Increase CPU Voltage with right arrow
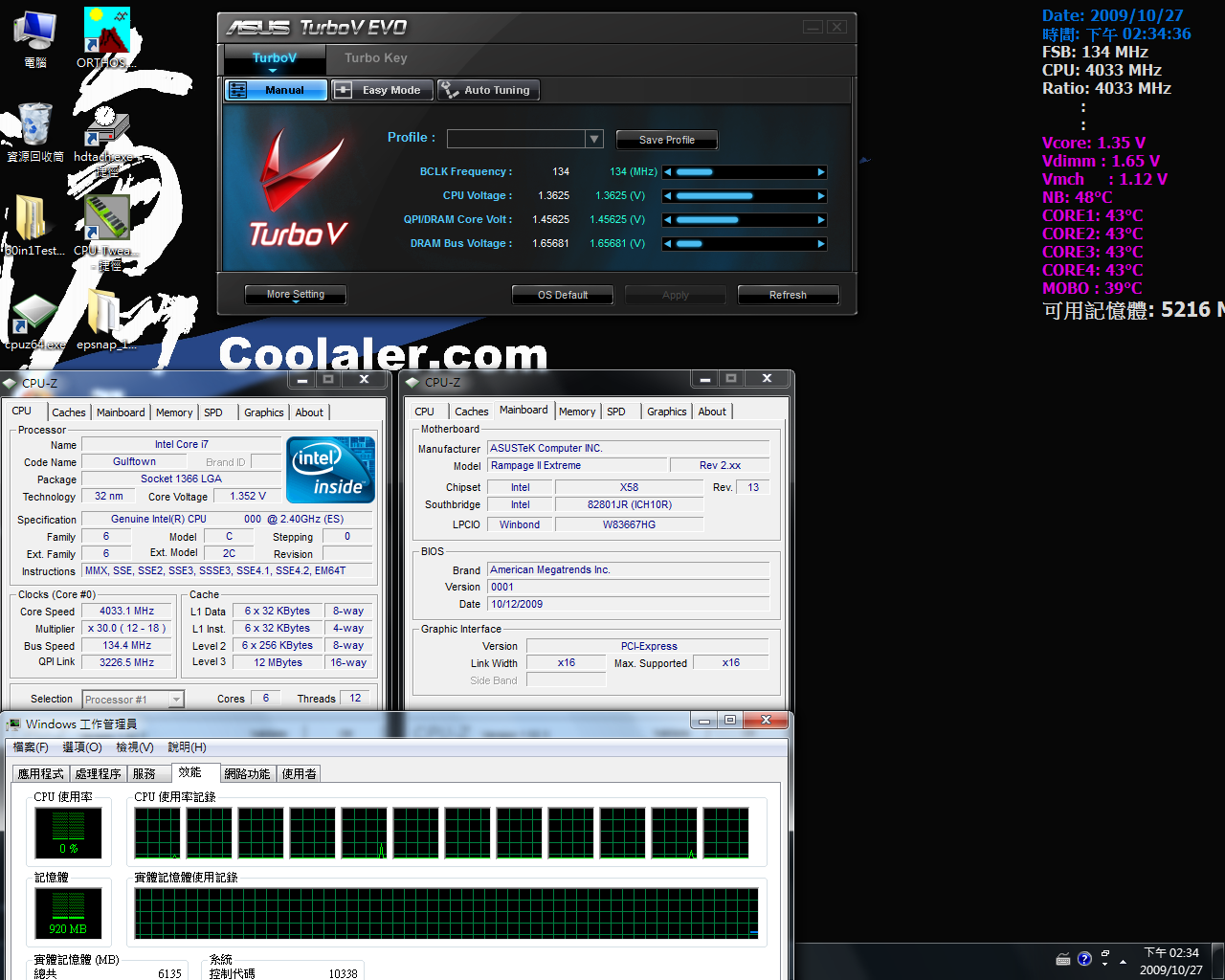The width and height of the screenshot is (1225, 980). point(821,196)
